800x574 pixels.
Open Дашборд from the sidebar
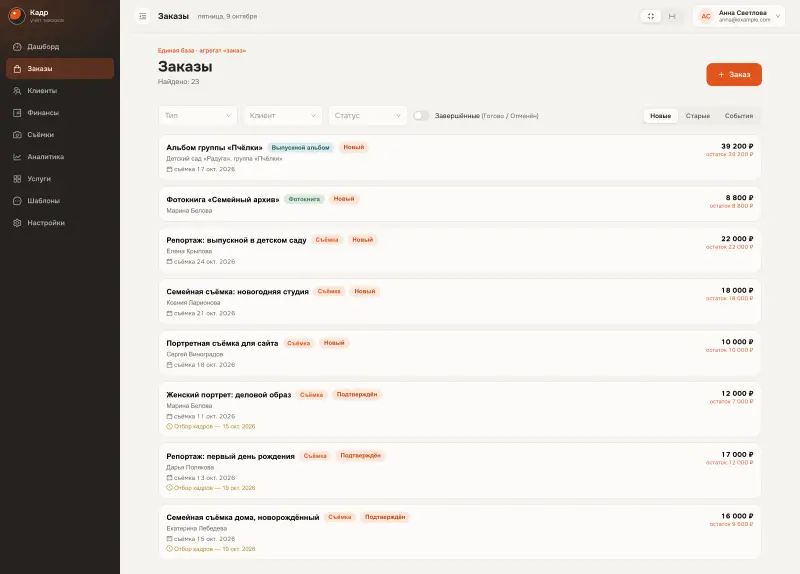point(60,46)
